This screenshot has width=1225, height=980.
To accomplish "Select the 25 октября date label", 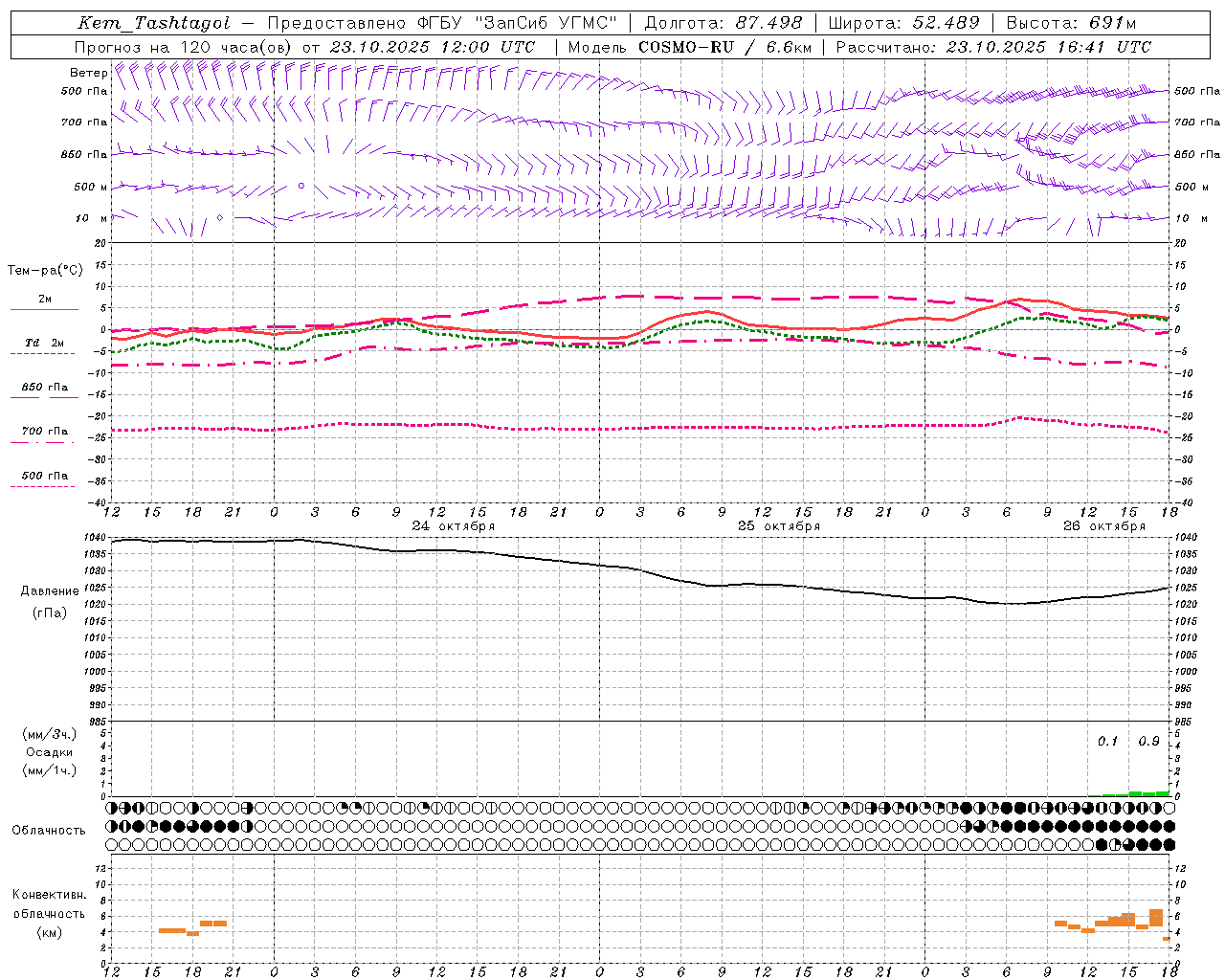I will (779, 526).
